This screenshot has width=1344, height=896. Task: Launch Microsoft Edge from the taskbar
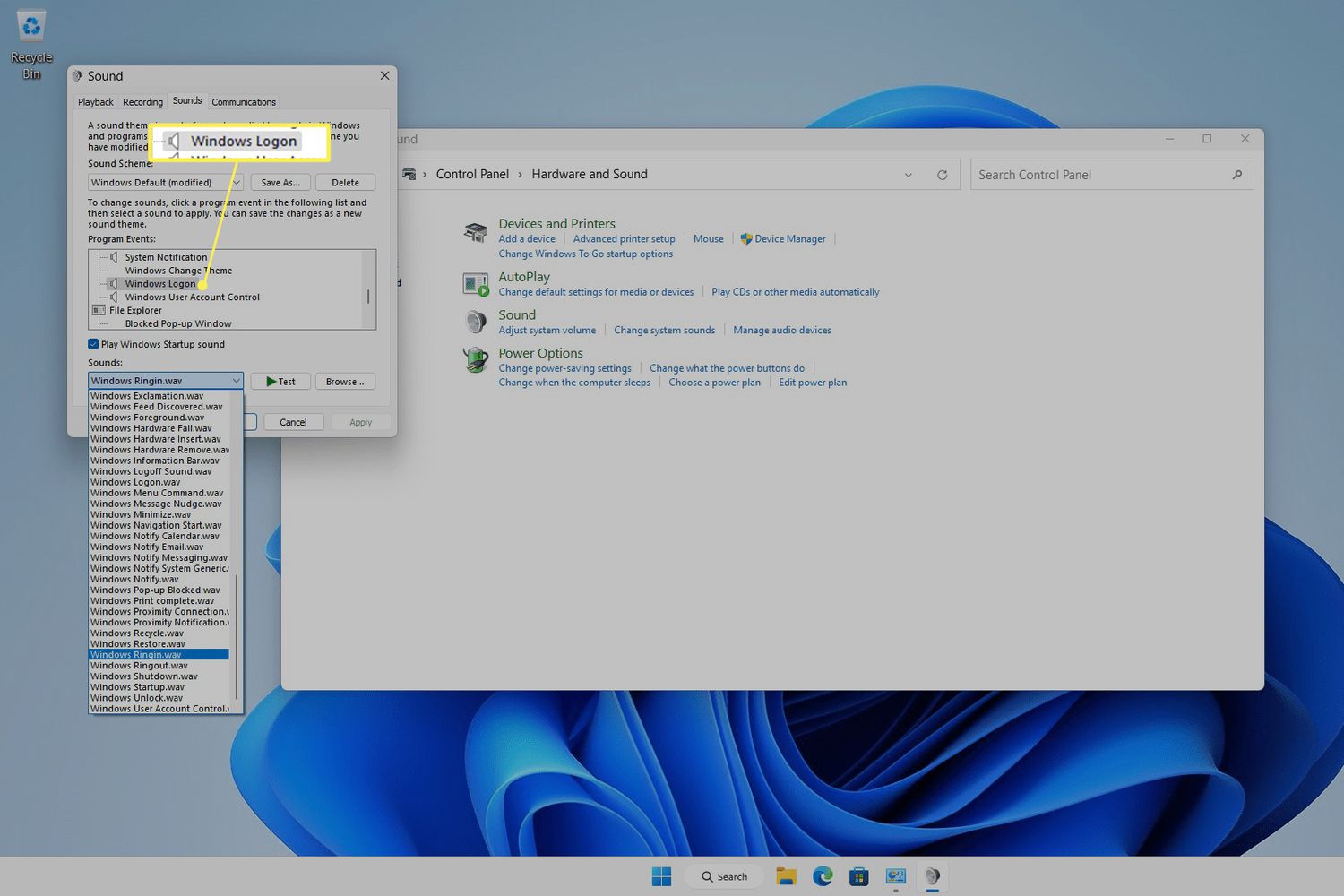point(823,876)
